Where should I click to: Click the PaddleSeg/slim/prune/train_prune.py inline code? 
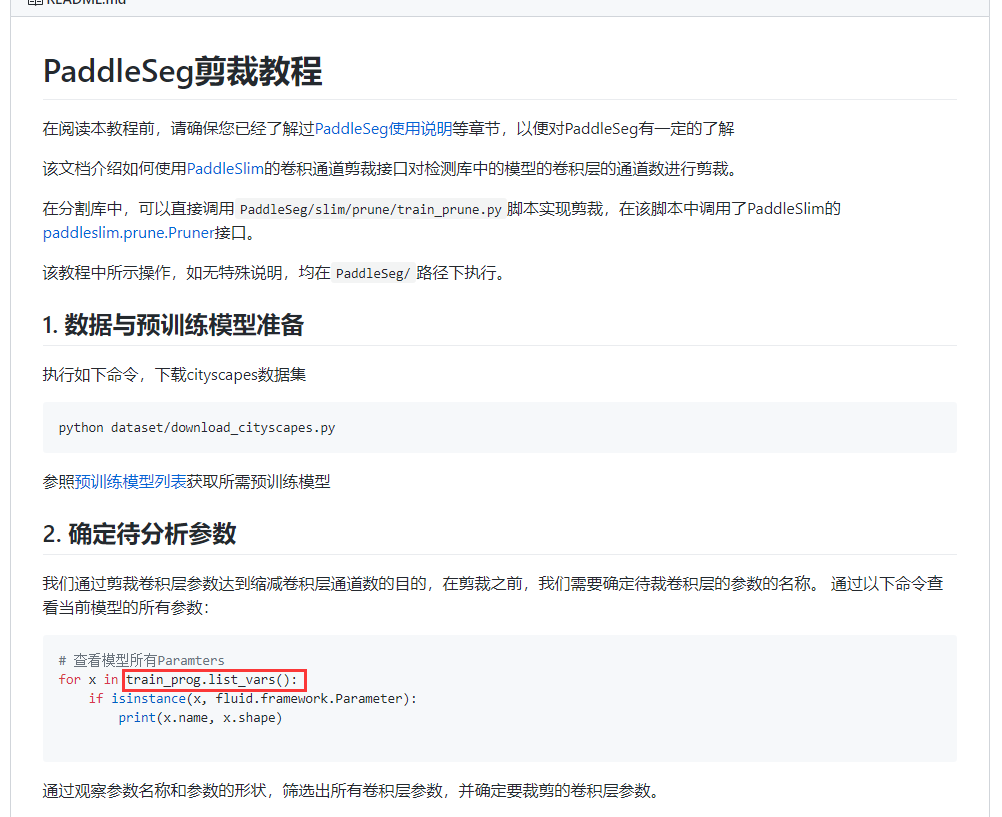371,209
